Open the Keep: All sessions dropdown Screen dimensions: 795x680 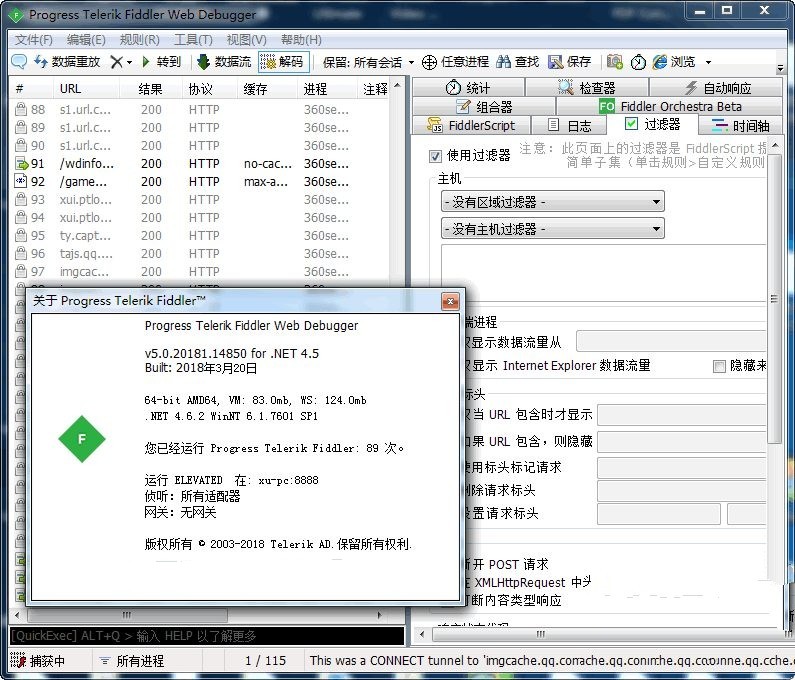click(368, 62)
